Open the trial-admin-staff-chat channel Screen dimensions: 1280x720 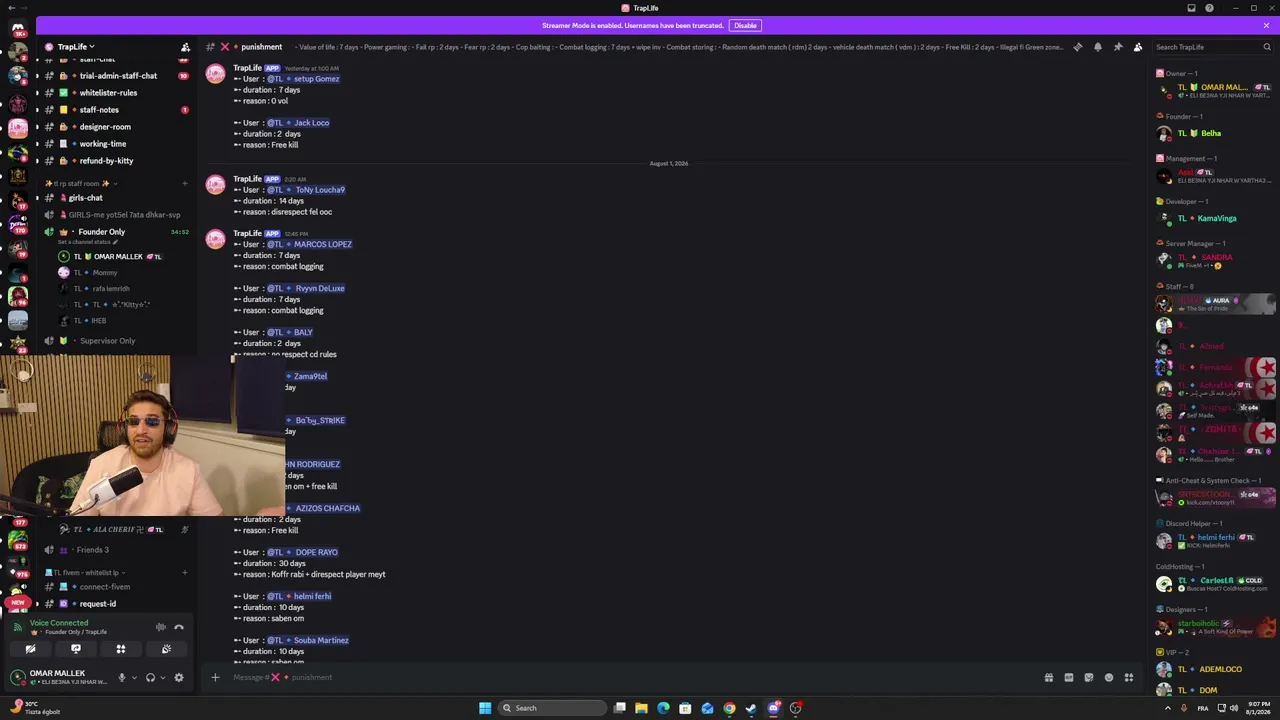point(117,76)
